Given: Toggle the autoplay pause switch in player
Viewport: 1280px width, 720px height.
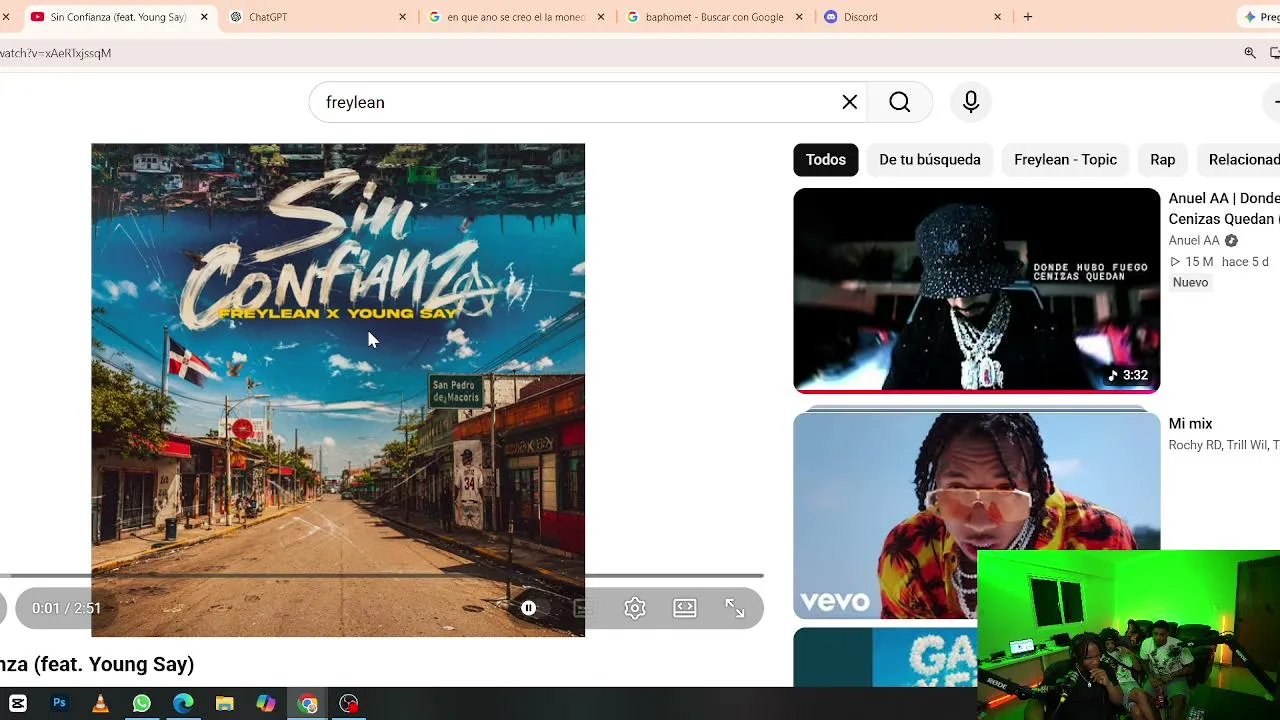Looking at the screenshot, I should (529, 608).
